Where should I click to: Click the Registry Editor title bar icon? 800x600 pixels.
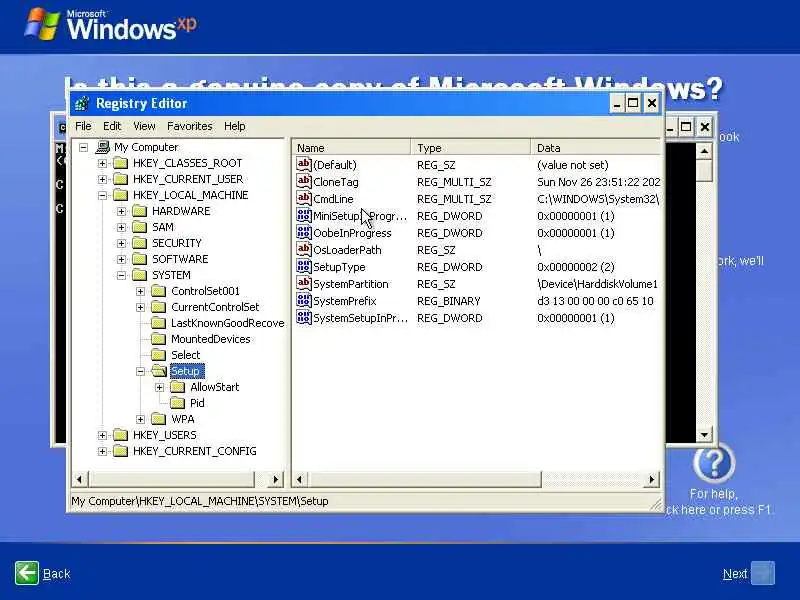(x=82, y=104)
